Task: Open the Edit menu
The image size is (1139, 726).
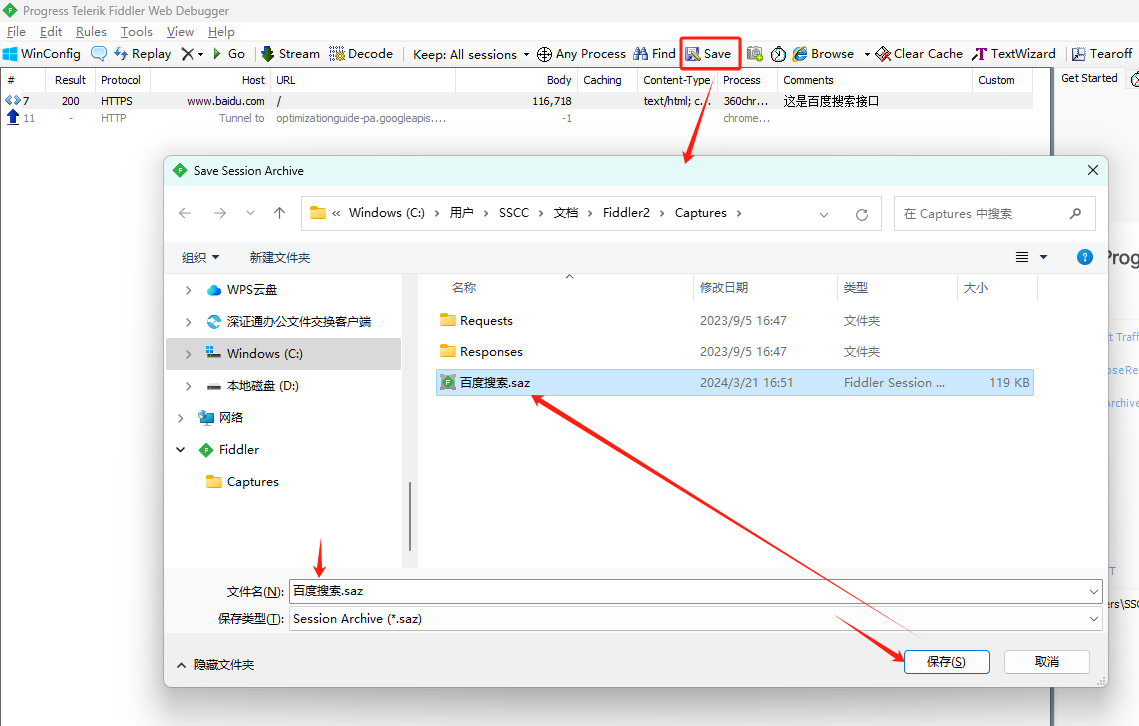Action: (51, 32)
